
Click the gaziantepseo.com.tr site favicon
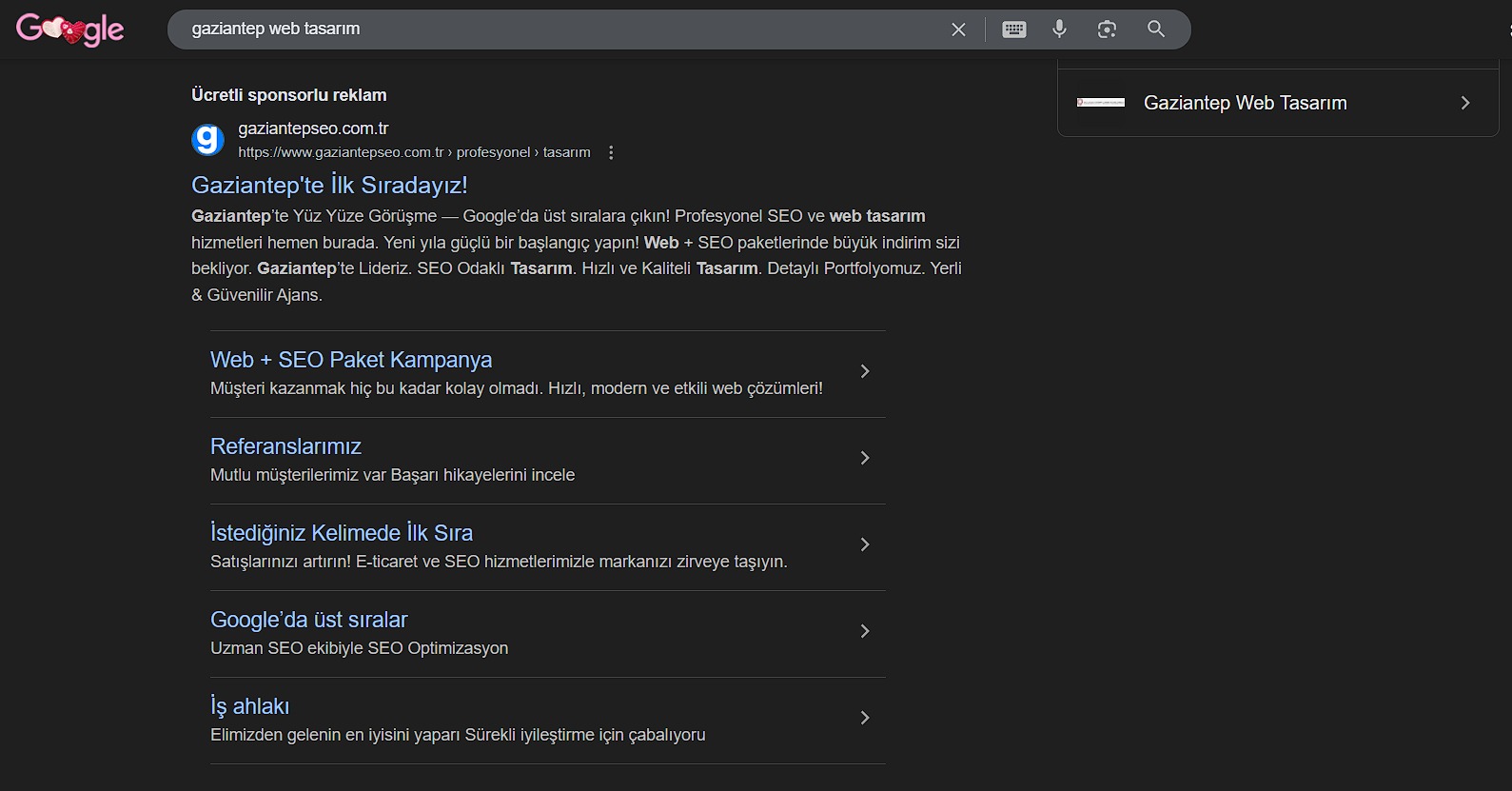point(207,140)
